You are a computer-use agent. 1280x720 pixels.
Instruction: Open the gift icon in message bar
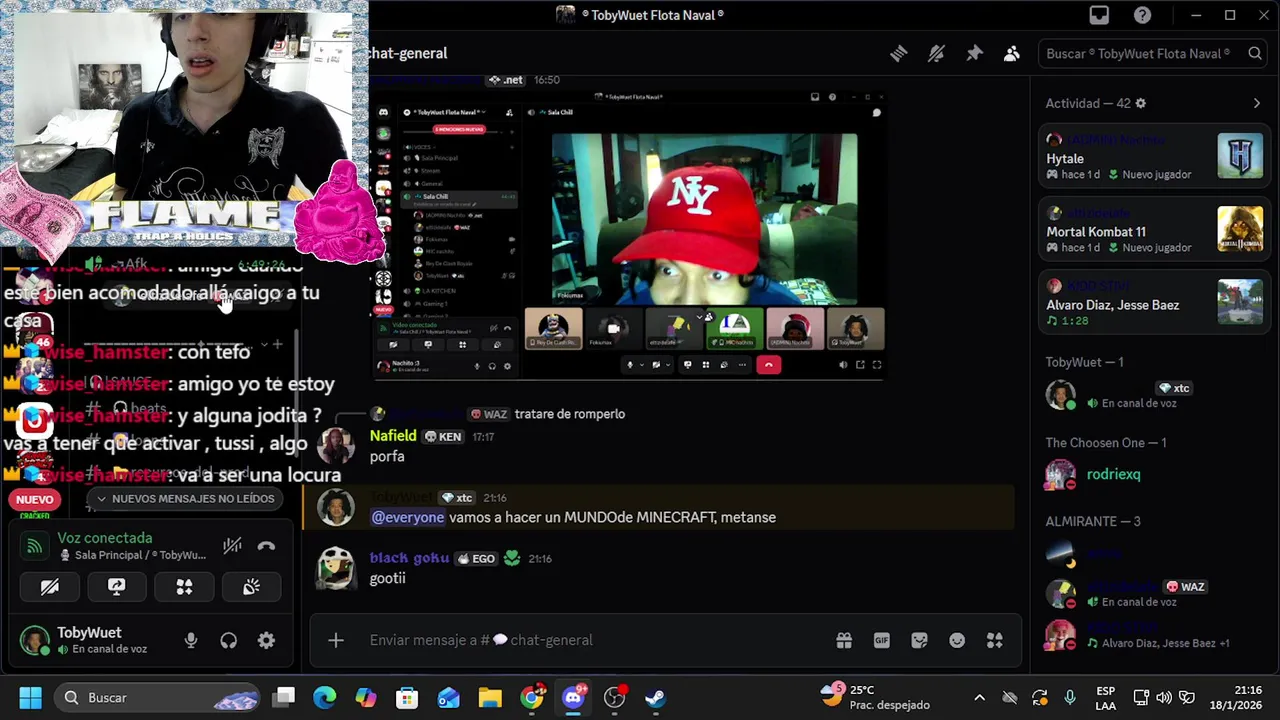(x=844, y=640)
